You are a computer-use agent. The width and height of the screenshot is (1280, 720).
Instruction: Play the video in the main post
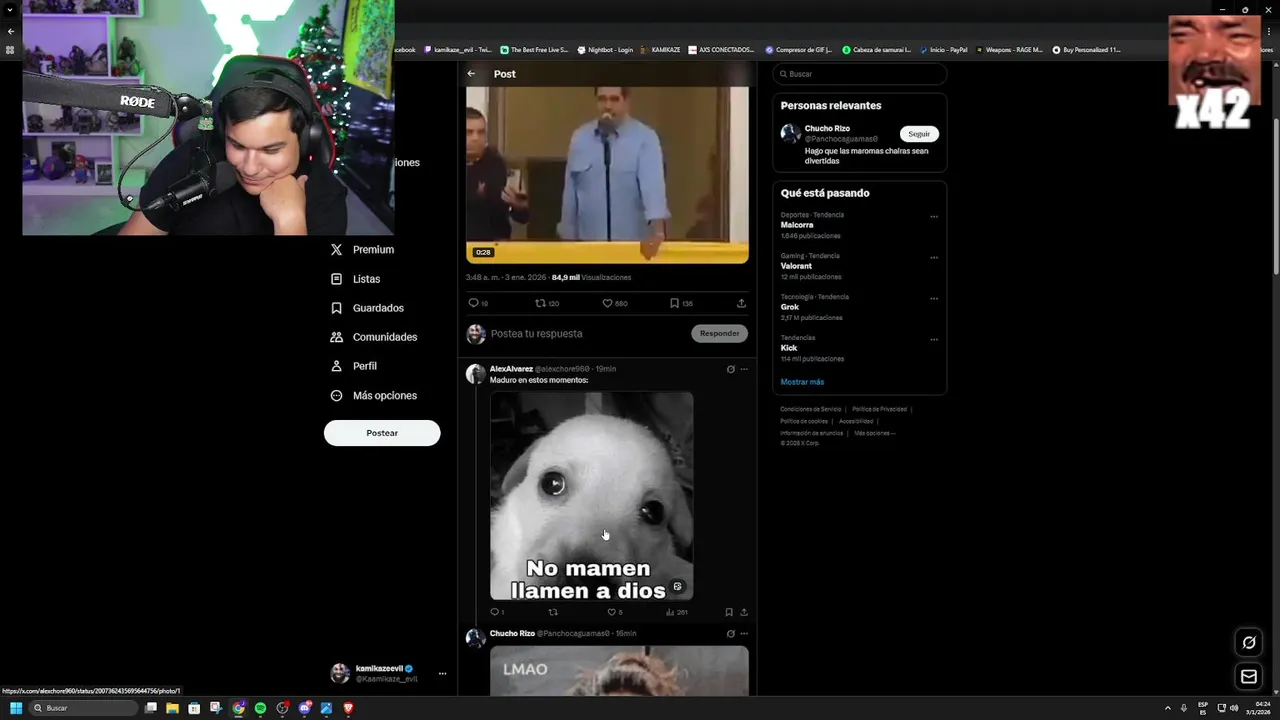coord(607,175)
